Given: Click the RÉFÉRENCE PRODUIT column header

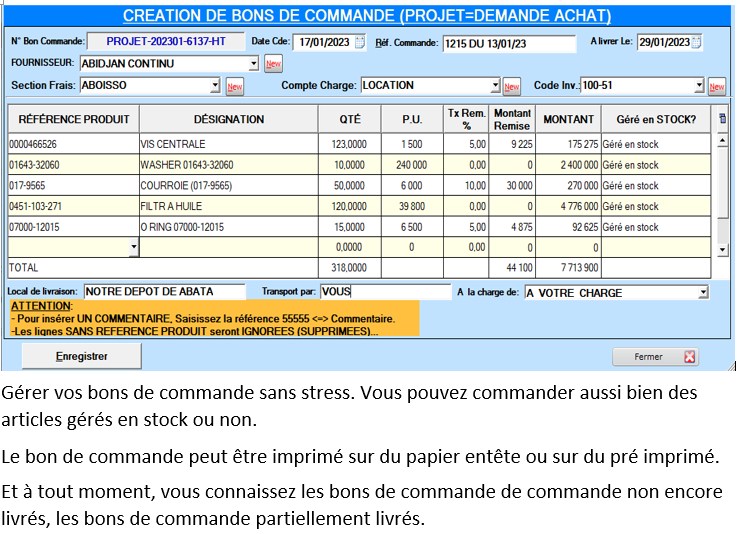Looking at the screenshot, I should click(x=74, y=119).
